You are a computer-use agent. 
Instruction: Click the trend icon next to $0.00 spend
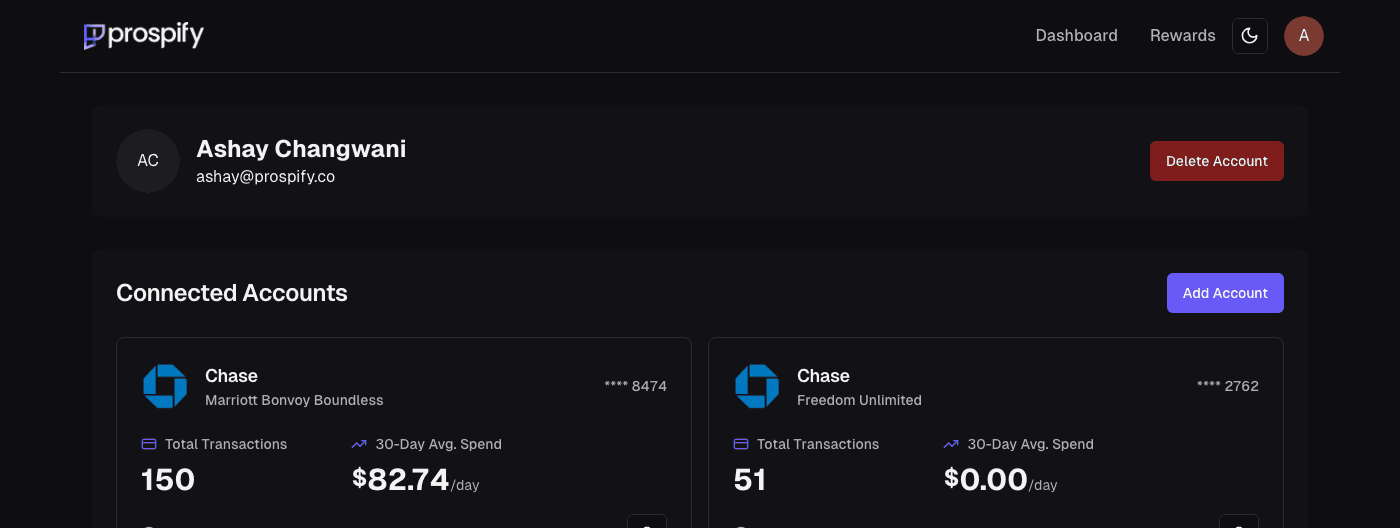click(952, 444)
